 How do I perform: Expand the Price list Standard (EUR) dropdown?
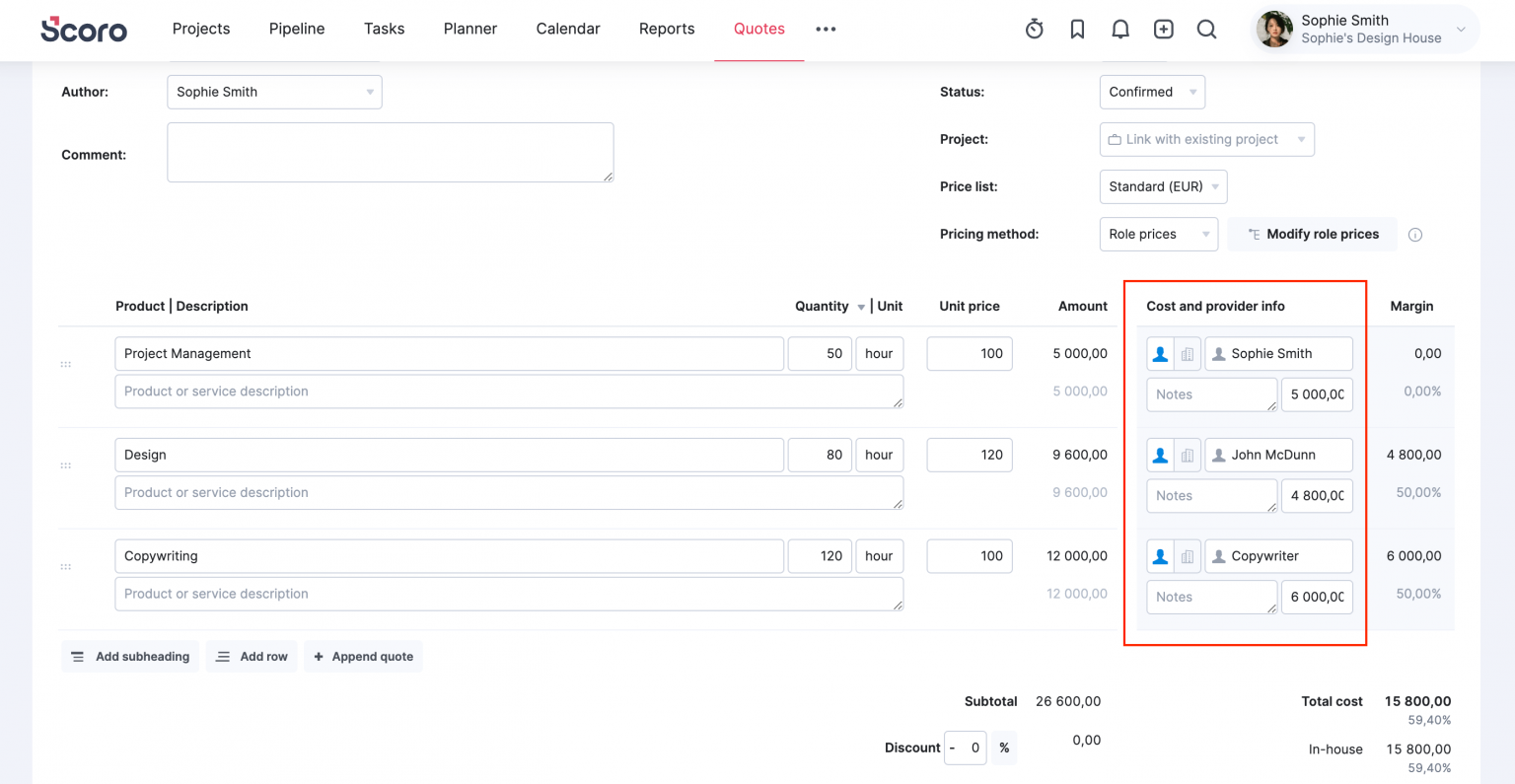(x=1163, y=186)
